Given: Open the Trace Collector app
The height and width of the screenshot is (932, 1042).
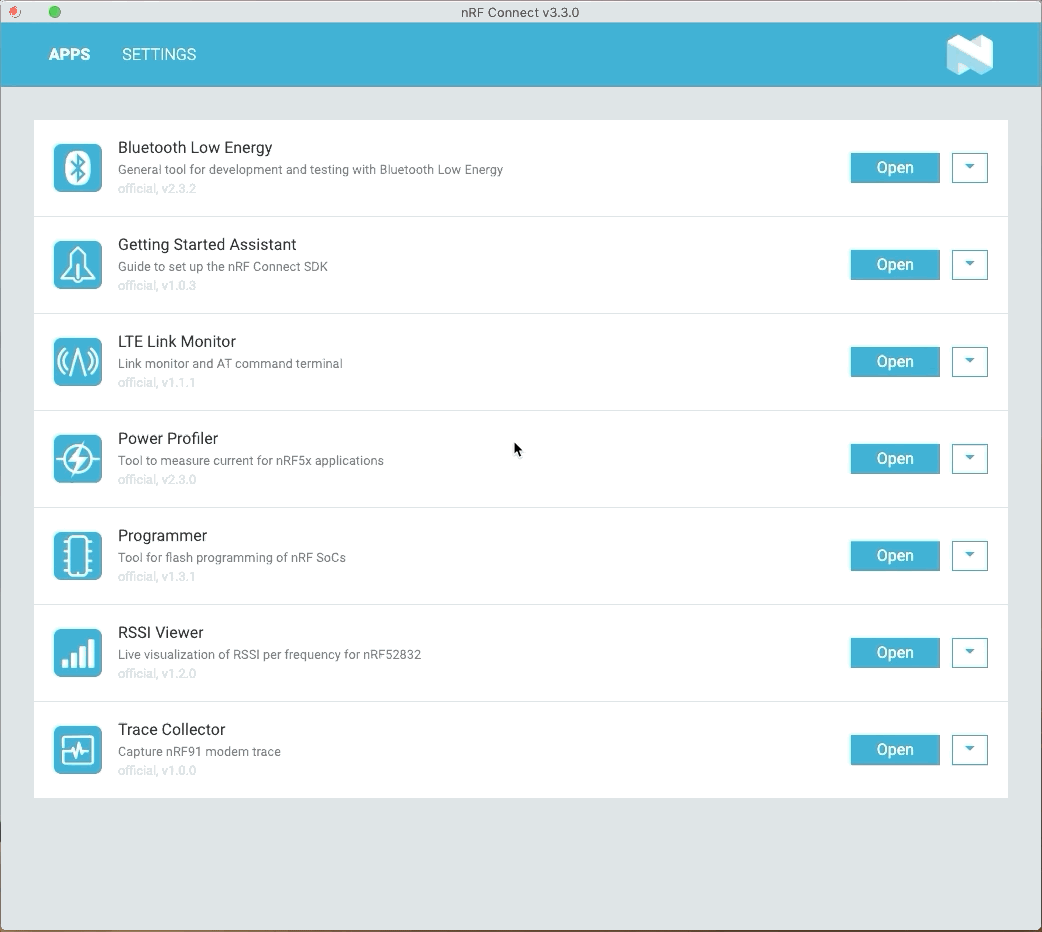Looking at the screenshot, I should (x=894, y=750).
